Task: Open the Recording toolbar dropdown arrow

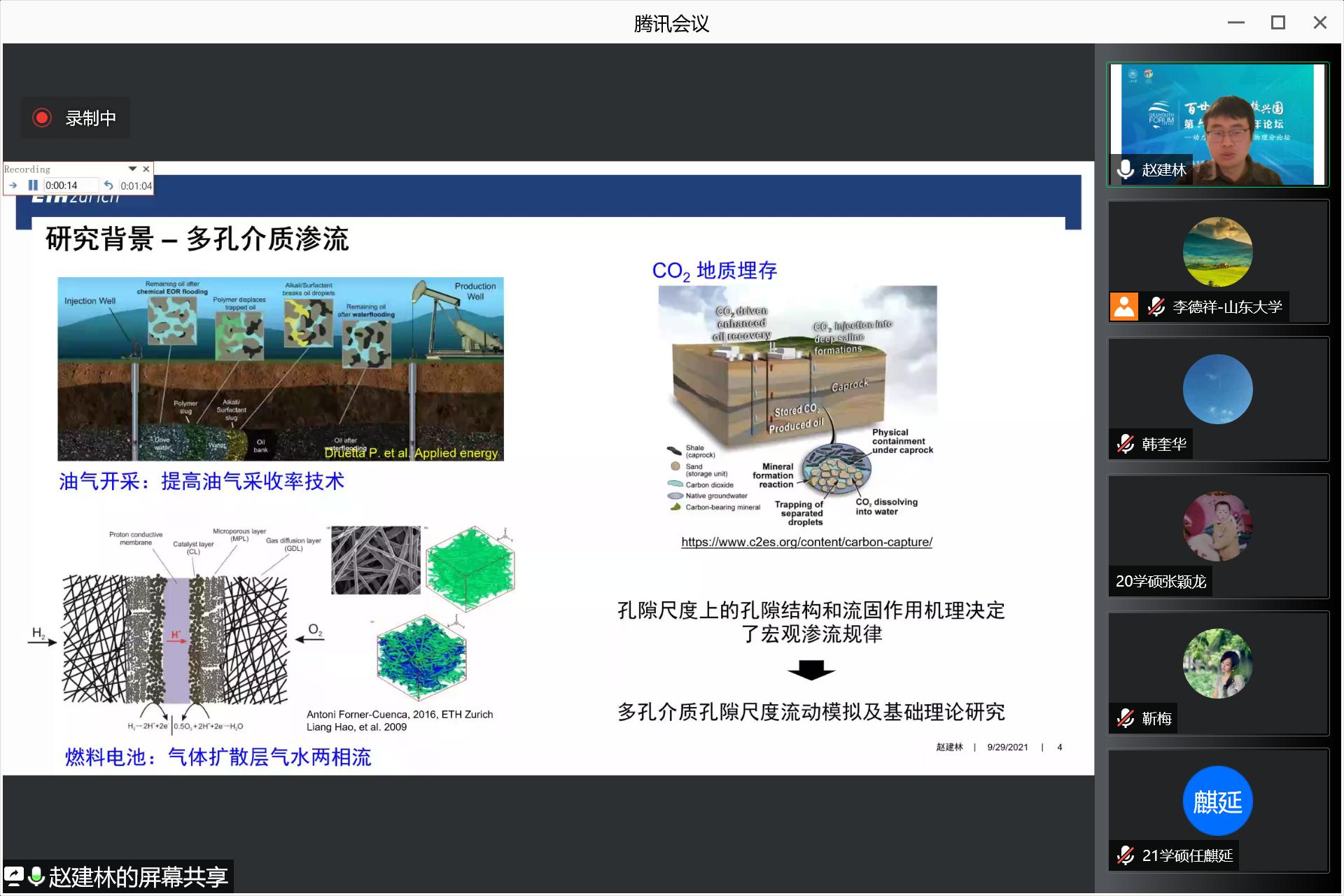Action: tap(132, 169)
